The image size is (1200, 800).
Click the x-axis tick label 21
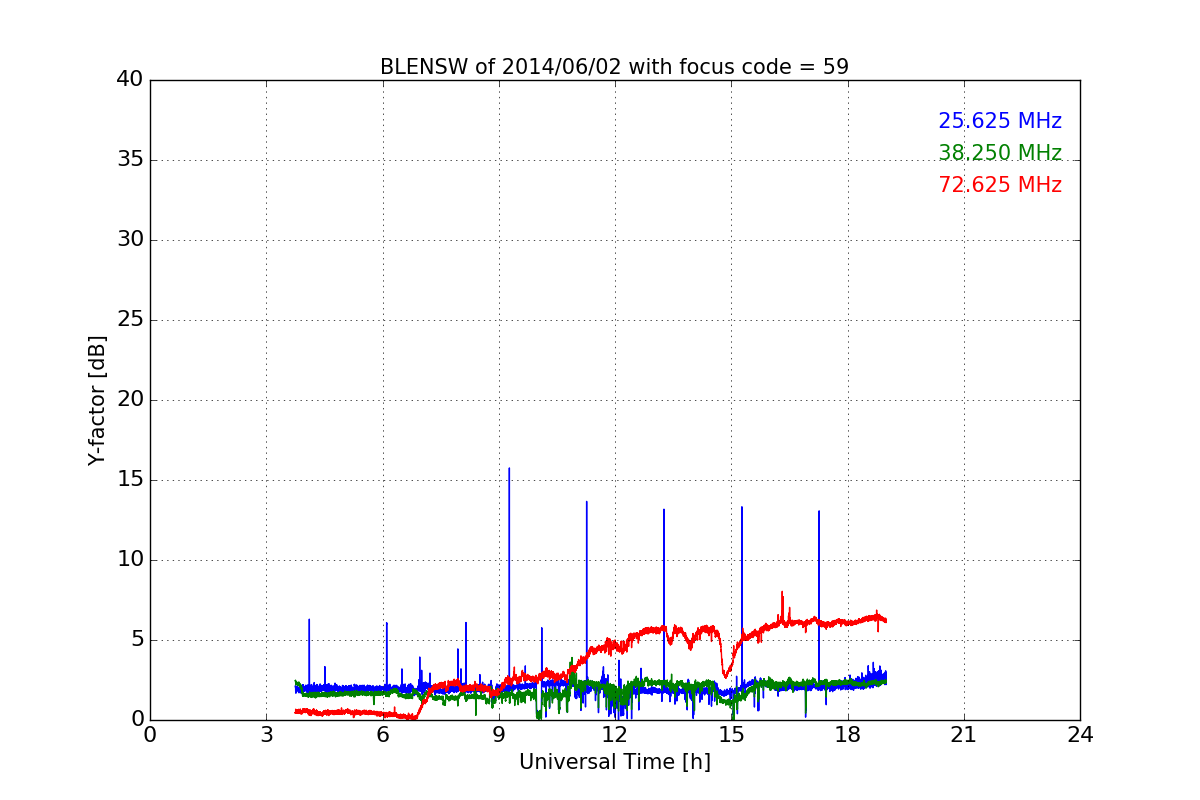(x=964, y=734)
